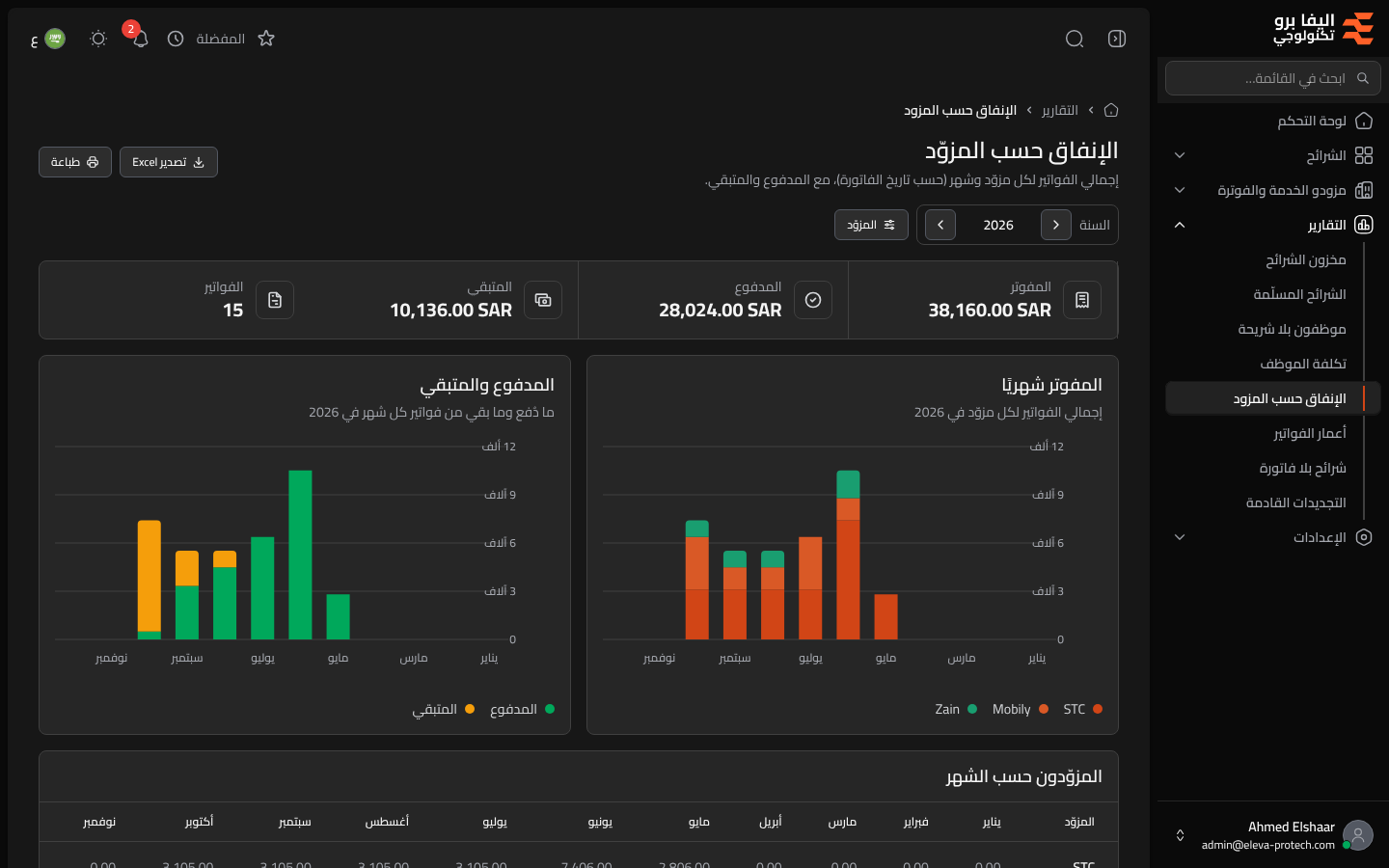
Task: Click the طباعة print button
Action: pyautogui.click(x=75, y=162)
